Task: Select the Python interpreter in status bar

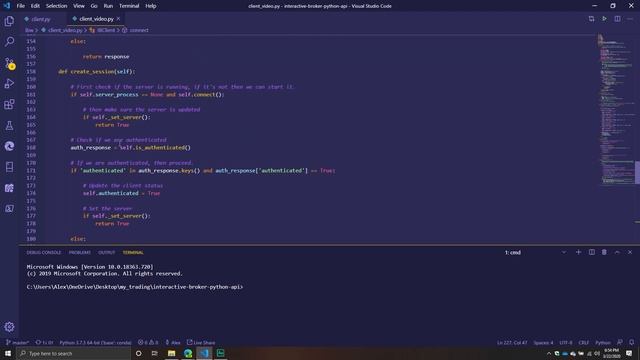Action: pyautogui.click(x=96, y=342)
